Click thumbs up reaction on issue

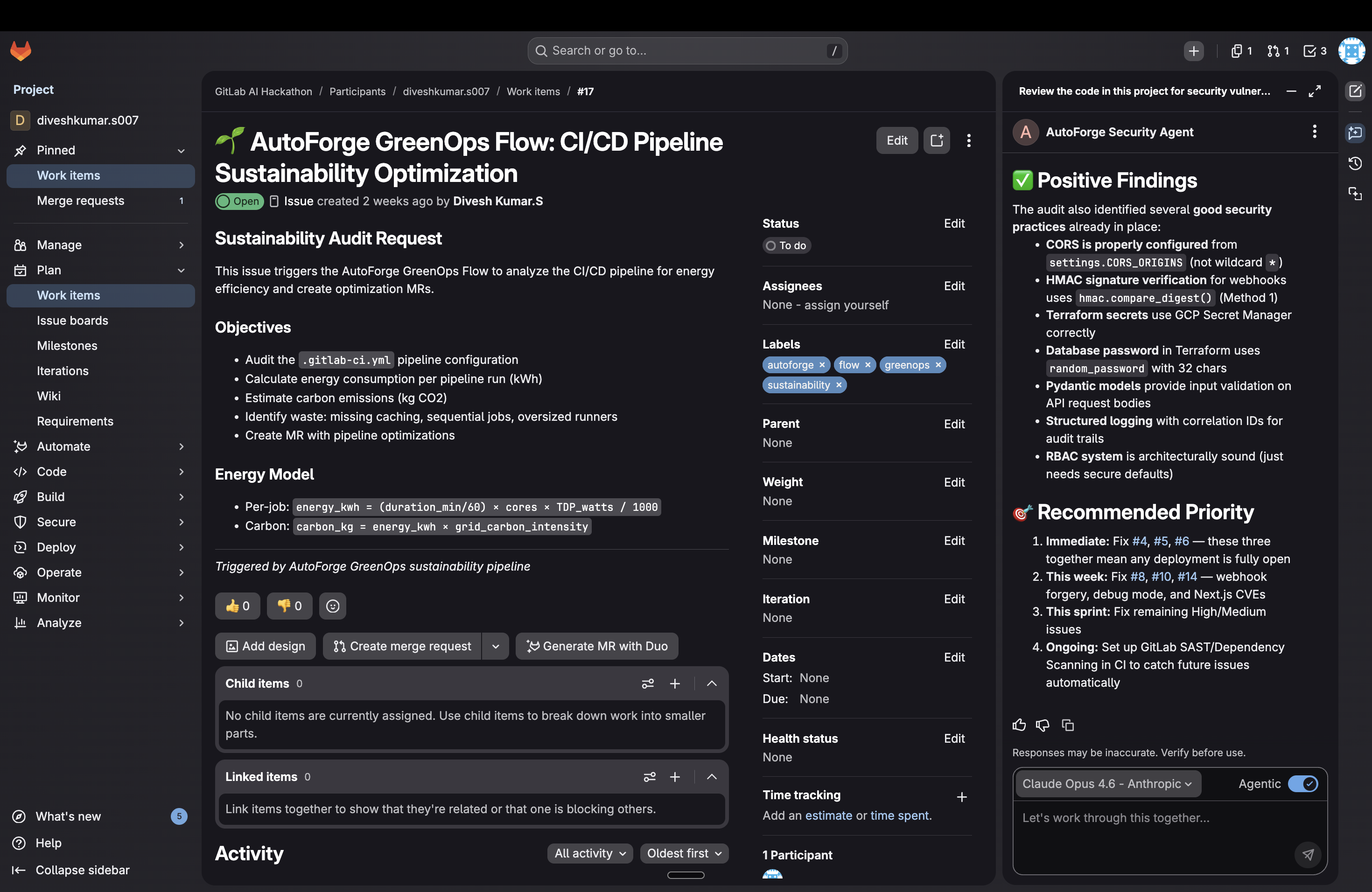(x=238, y=606)
